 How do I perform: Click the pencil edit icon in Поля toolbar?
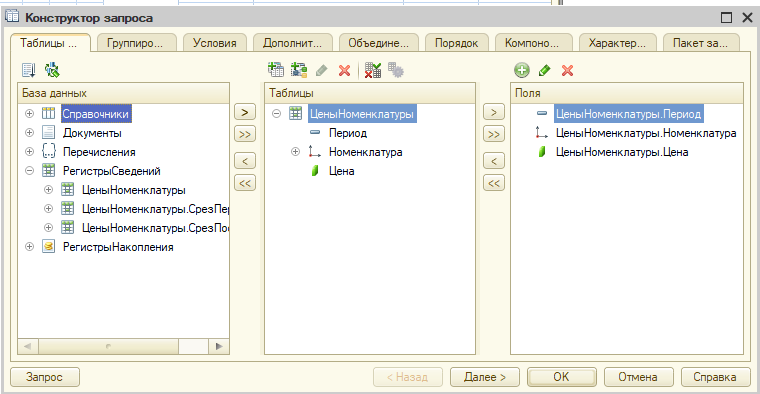click(544, 71)
